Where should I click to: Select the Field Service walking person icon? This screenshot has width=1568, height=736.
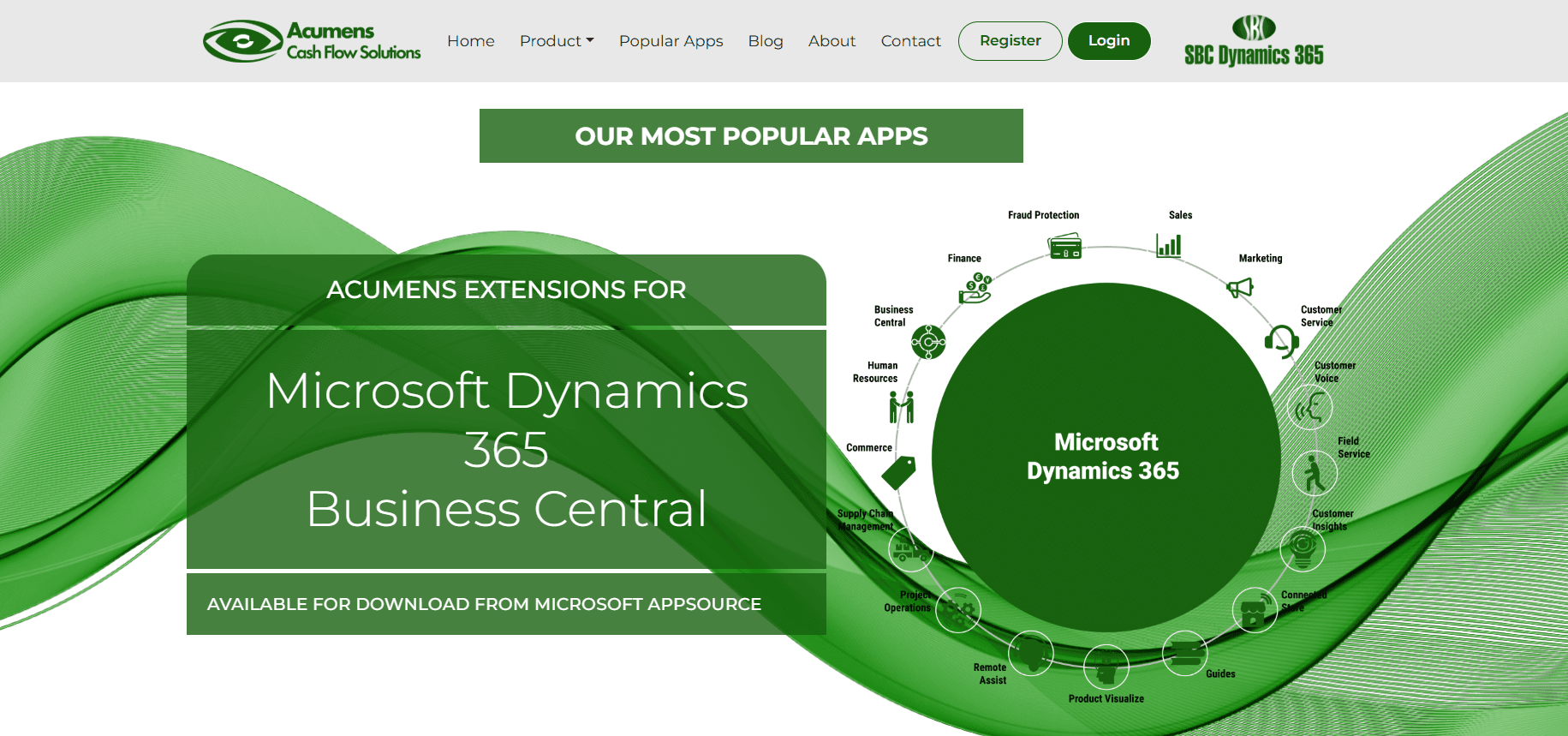click(x=1315, y=474)
